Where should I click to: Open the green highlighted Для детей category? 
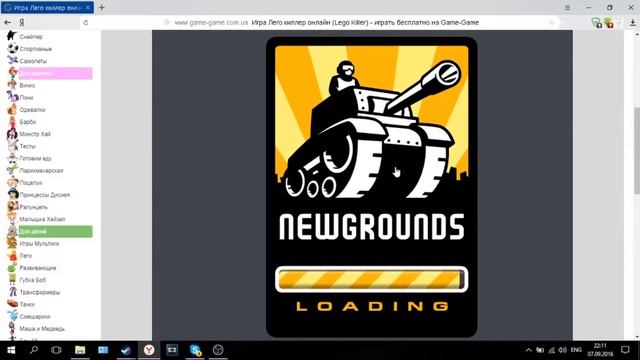[55, 231]
